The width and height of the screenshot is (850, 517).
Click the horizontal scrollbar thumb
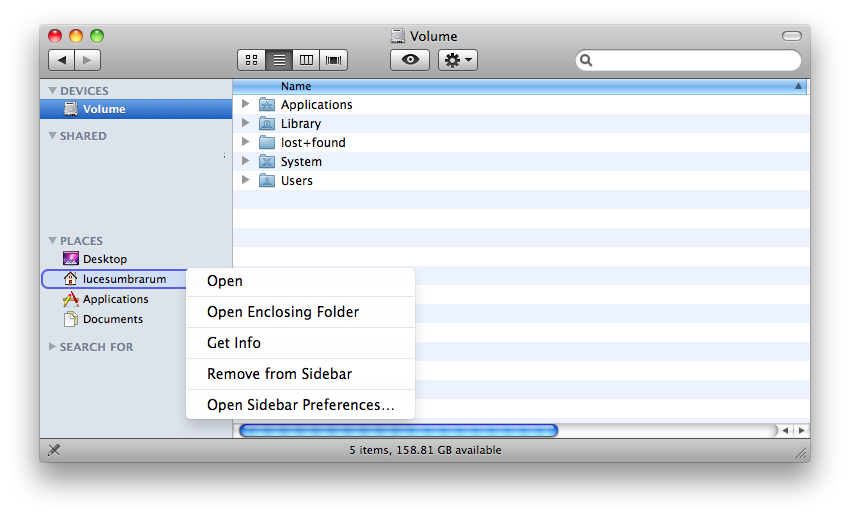(x=398, y=430)
